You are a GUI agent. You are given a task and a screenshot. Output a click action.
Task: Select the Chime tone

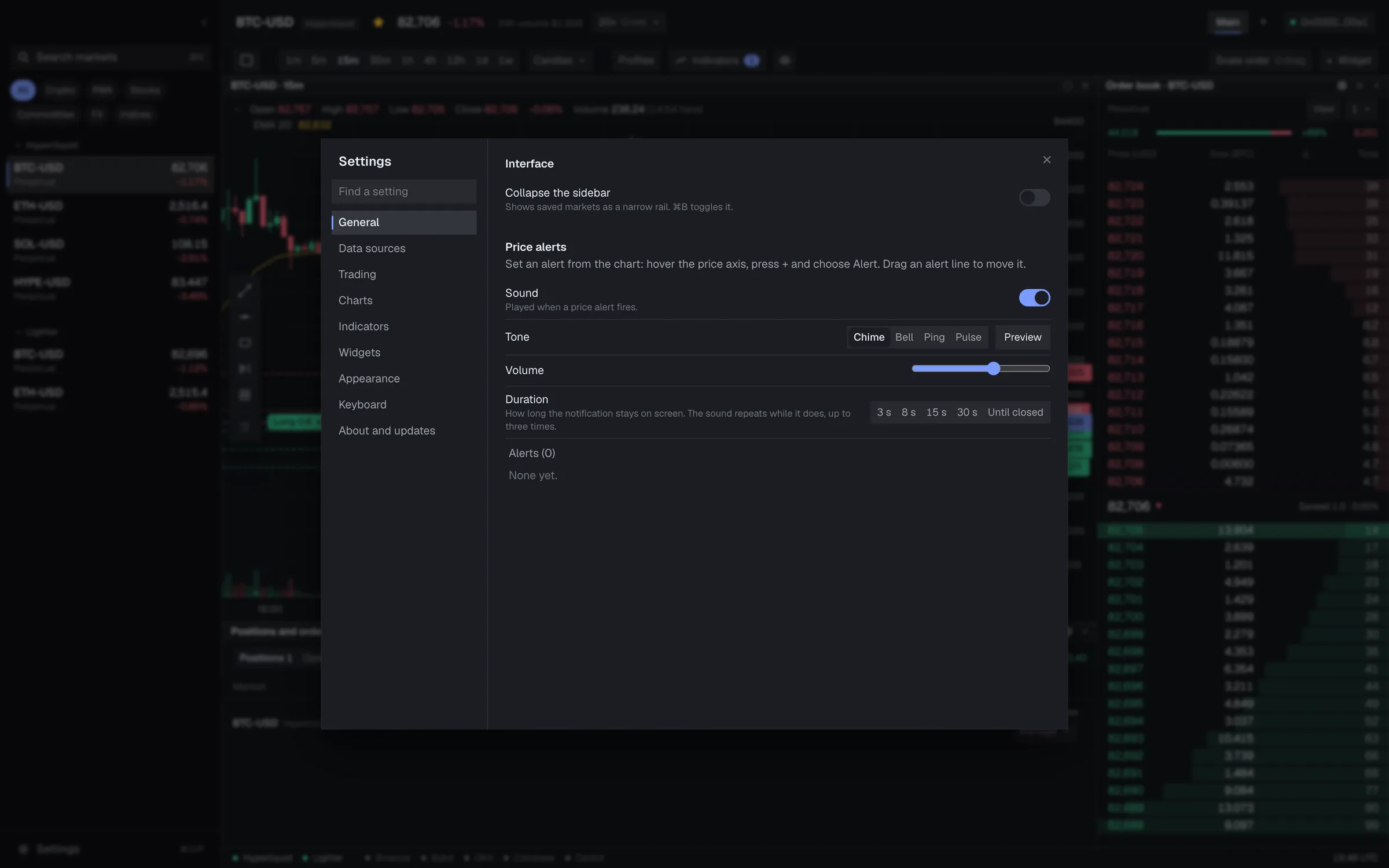pyautogui.click(x=869, y=337)
